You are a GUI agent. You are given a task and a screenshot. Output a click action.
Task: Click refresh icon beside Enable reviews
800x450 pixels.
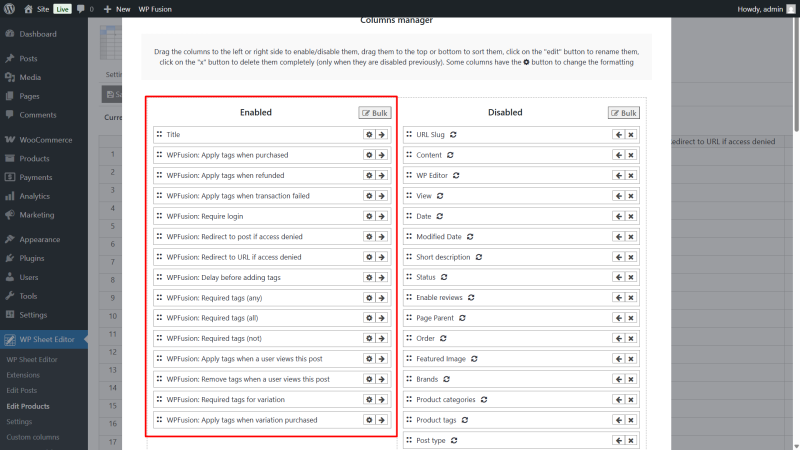[x=471, y=297]
